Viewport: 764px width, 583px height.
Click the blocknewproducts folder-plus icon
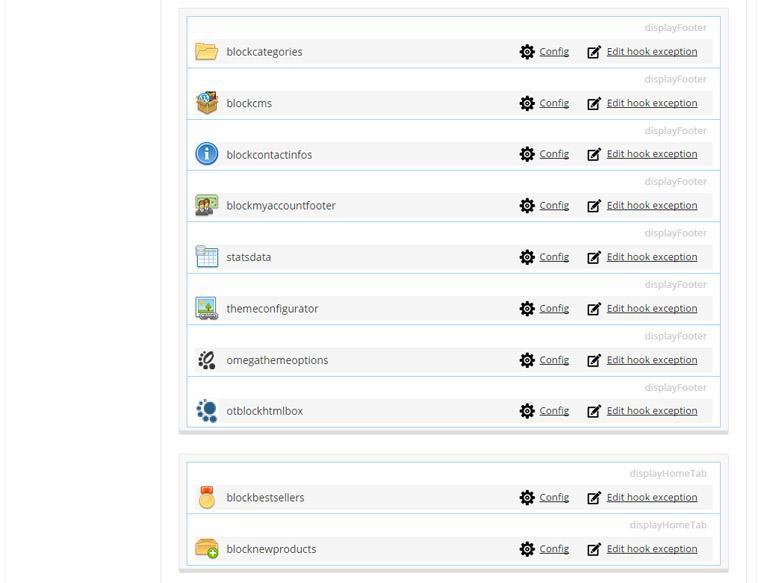click(207, 549)
